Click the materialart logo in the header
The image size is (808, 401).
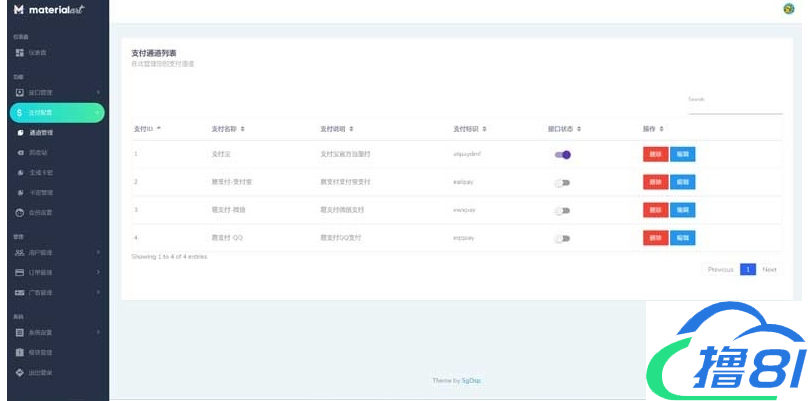coord(48,10)
